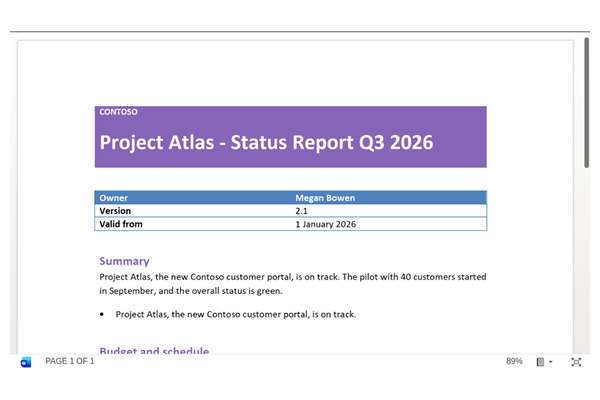Click the full screen icon
600x400 pixels.
pyautogui.click(x=576, y=362)
